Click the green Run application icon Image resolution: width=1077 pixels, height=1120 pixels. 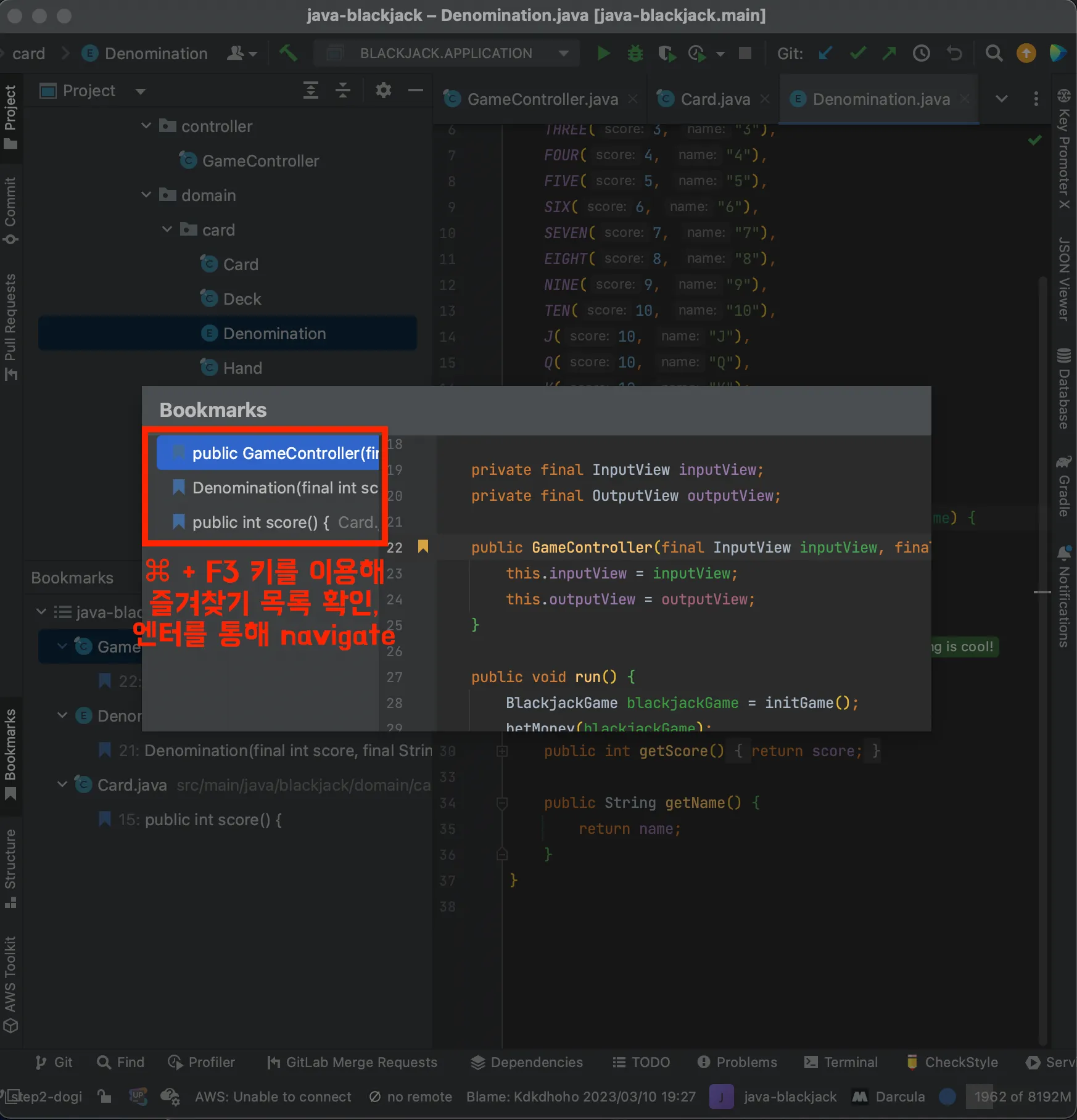tap(603, 54)
